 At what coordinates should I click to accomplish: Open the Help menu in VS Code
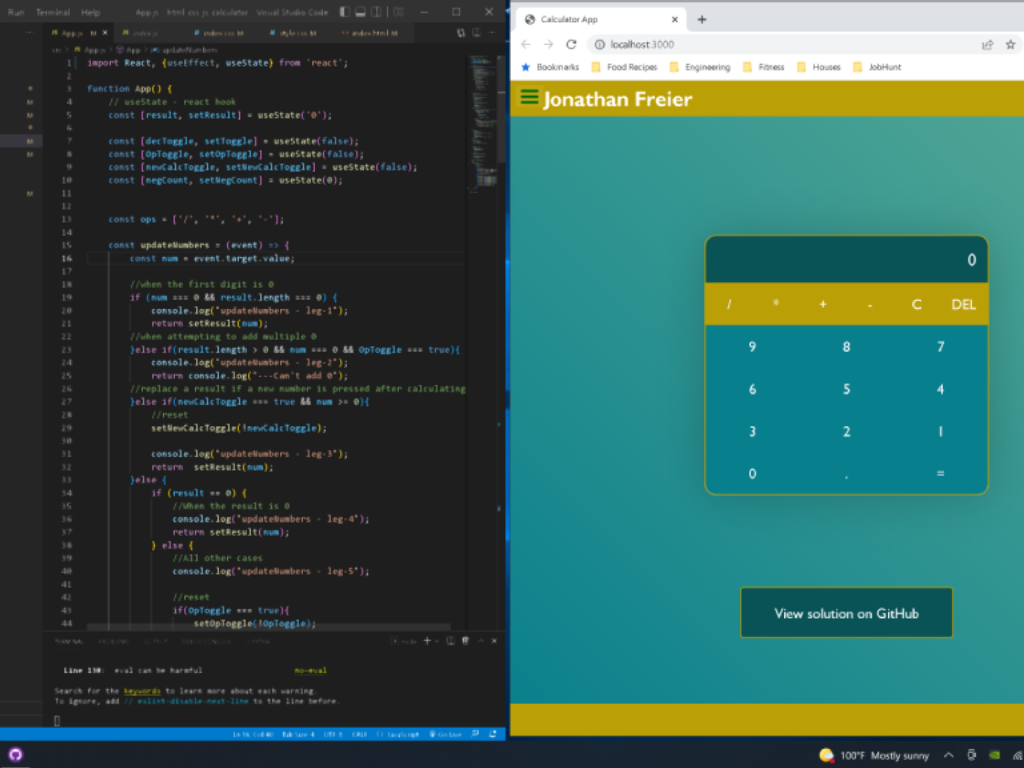[x=90, y=12]
